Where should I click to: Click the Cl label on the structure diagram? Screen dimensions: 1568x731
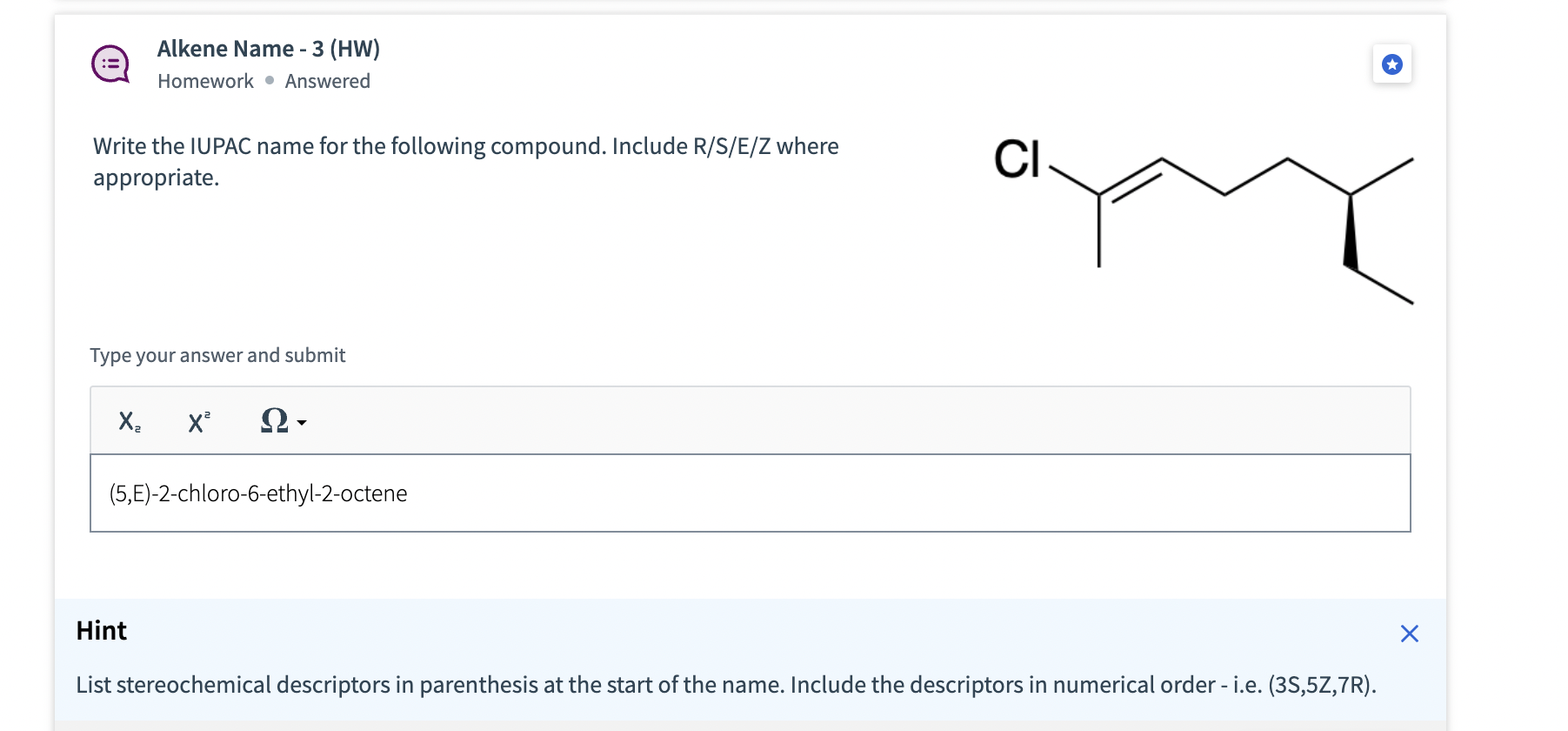[1018, 158]
